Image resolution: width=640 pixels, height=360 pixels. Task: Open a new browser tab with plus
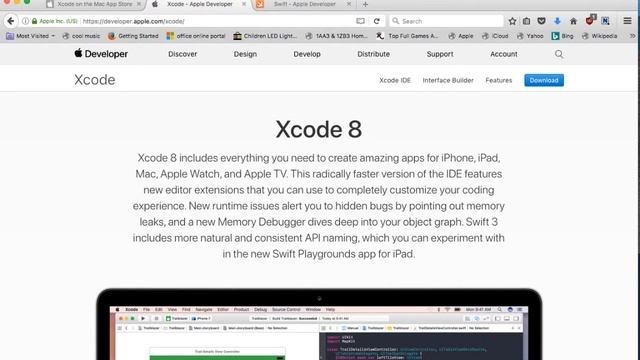click(365, 4)
